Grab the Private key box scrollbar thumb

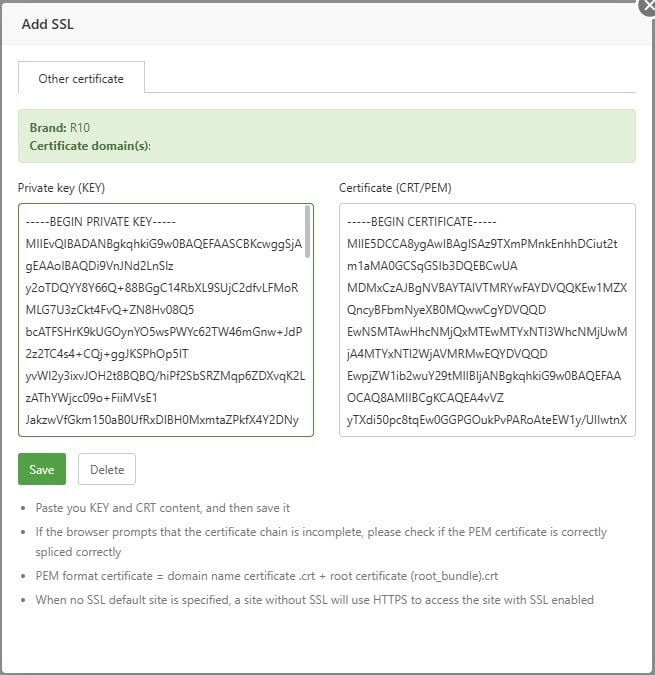pos(307,232)
